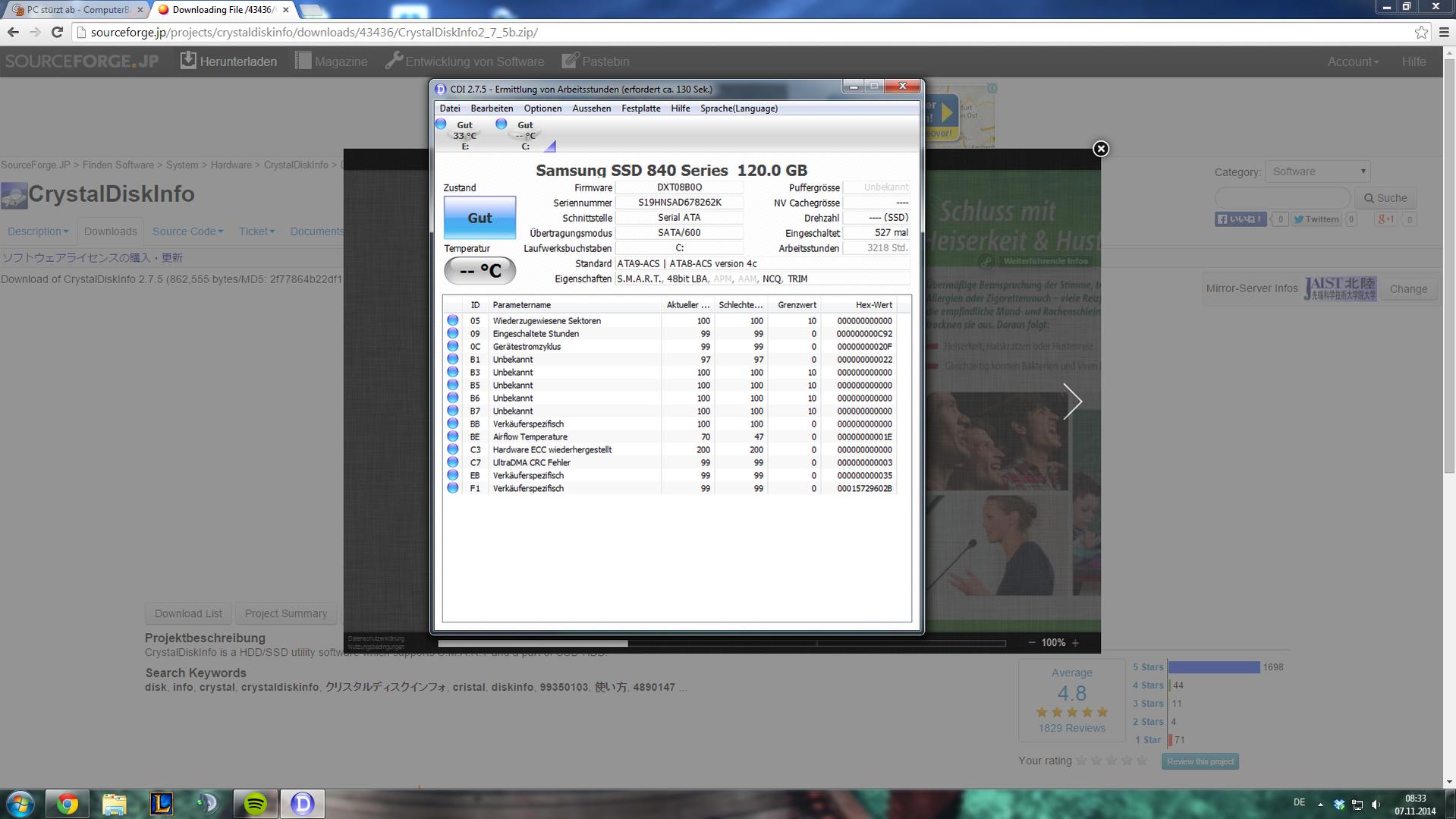Image resolution: width=1456 pixels, height=819 pixels.
Task: Click status orb for Airflow Temperature row
Action: (453, 437)
